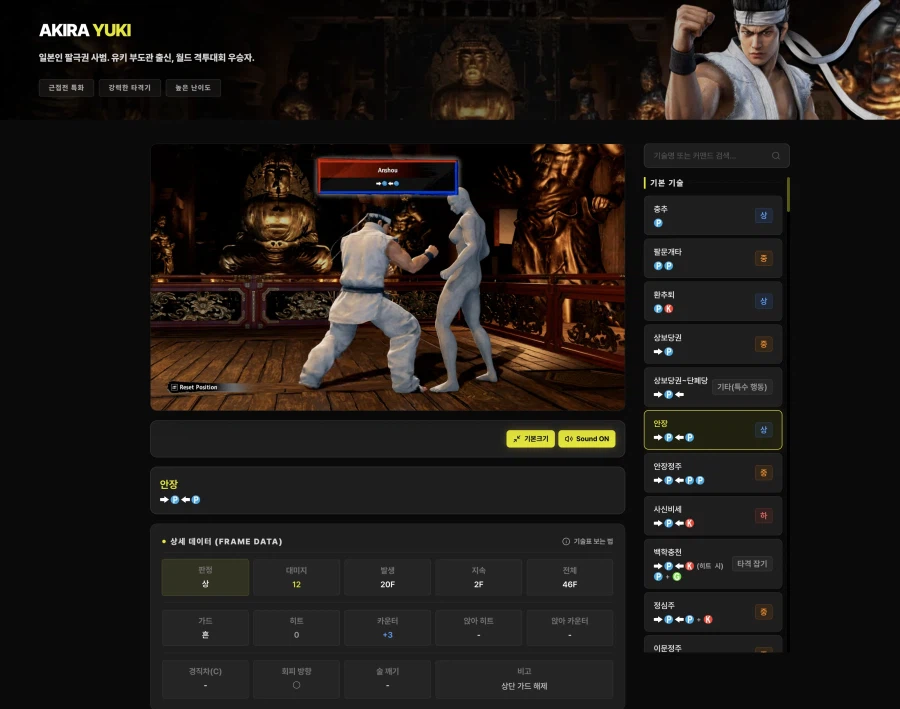This screenshot has height=709, width=900.
Task: Click the 높은 난이도 tag
Action: coord(193,88)
